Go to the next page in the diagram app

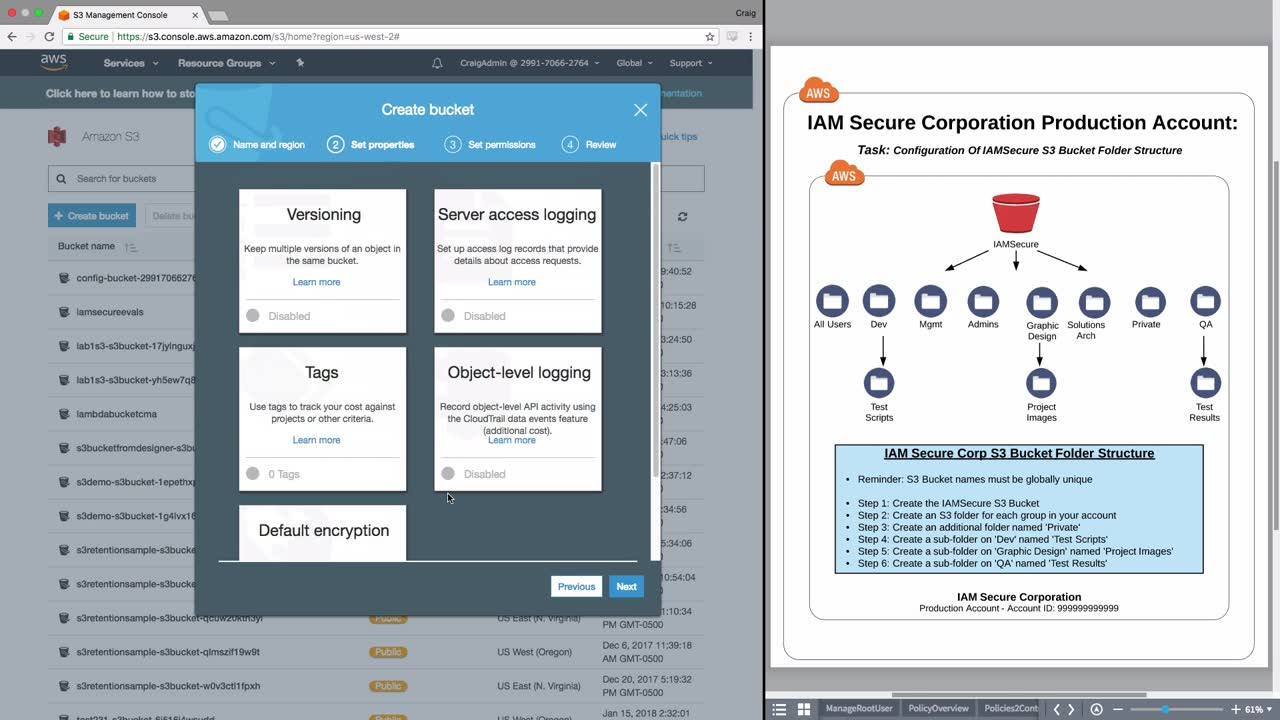pos(1072,709)
